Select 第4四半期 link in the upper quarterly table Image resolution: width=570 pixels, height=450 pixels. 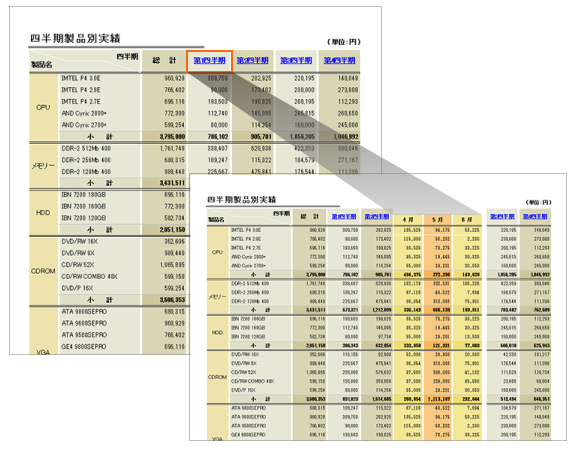340,61
